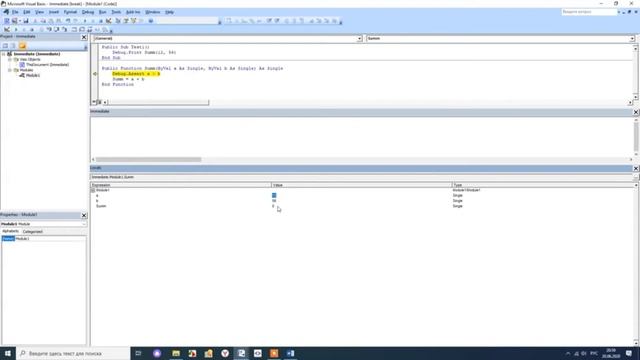Click the code window horizontal scrollbar
The width and height of the screenshot is (640, 360).
coord(158,102)
